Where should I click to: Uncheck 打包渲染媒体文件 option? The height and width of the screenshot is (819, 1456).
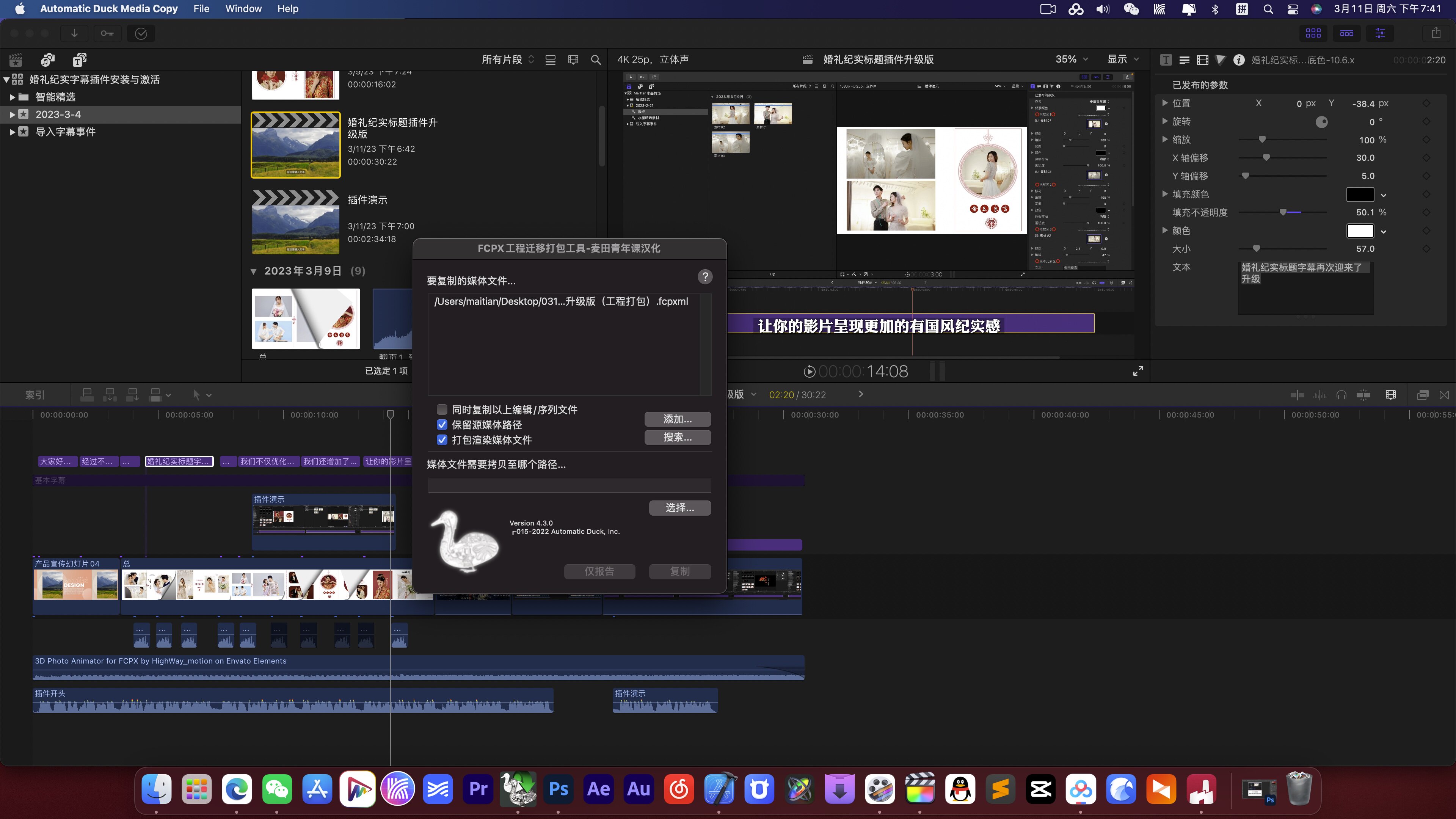pyautogui.click(x=442, y=440)
